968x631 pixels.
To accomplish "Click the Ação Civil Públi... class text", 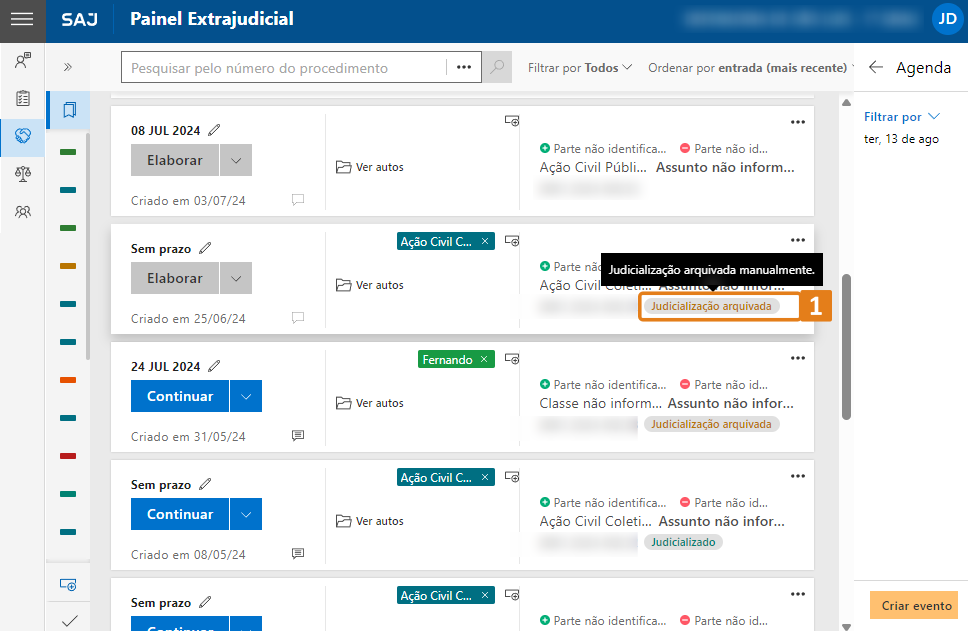I will (593, 167).
